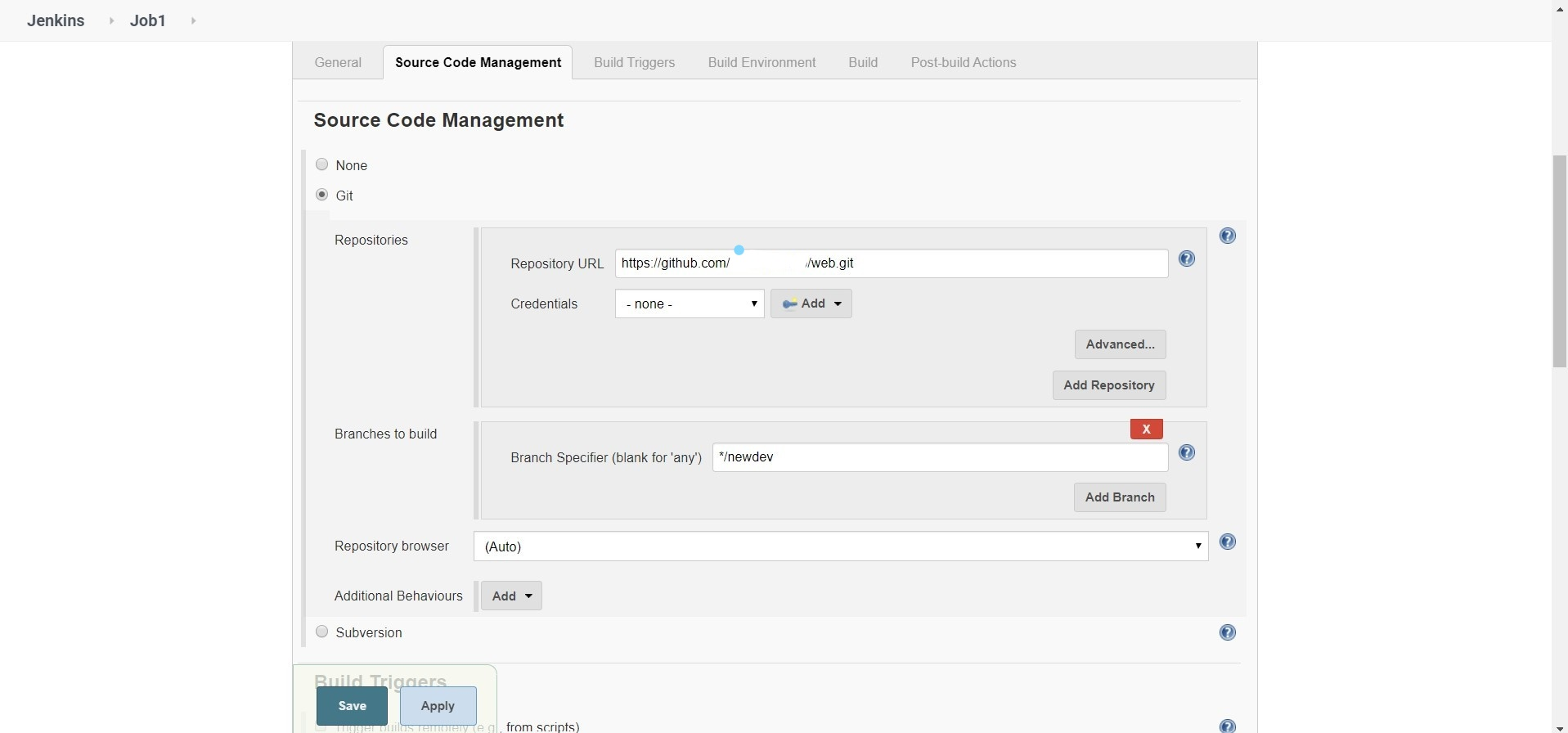This screenshot has width=1568, height=733.
Task: Delete the branch with the red X
Action: (x=1146, y=429)
